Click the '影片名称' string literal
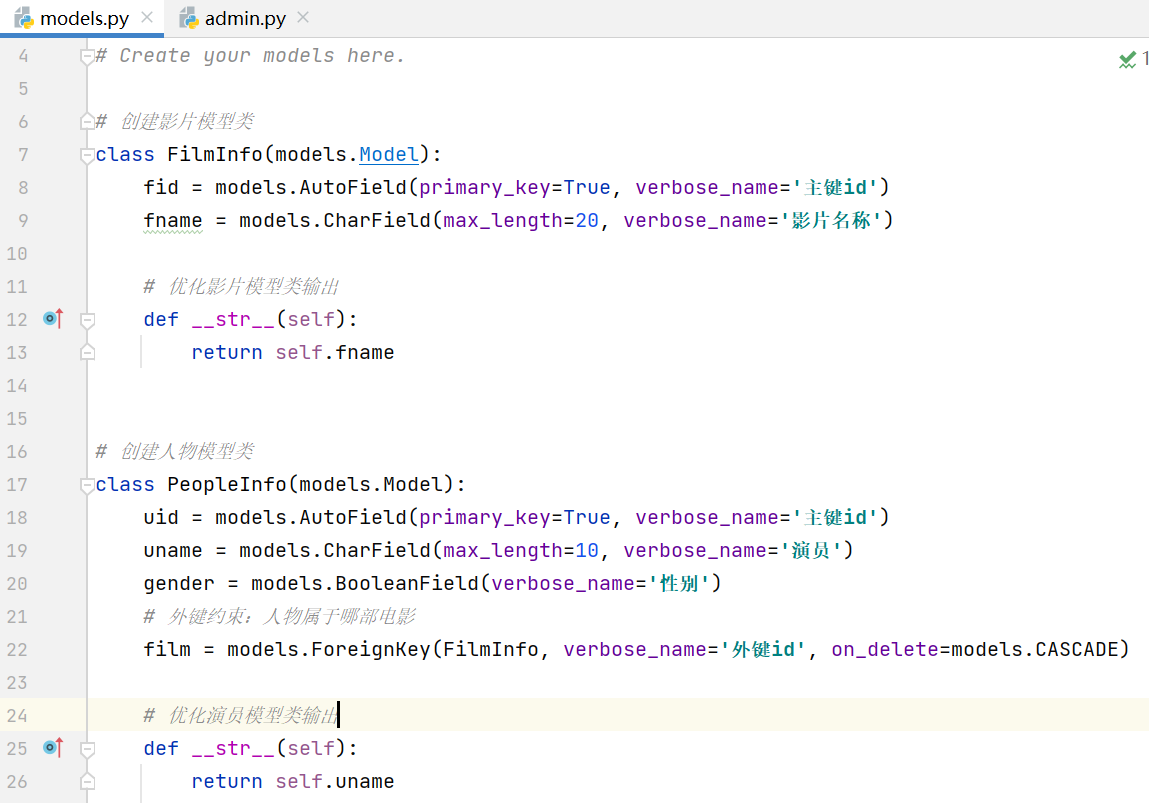This screenshot has height=803, width=1149. coord(831,221)
